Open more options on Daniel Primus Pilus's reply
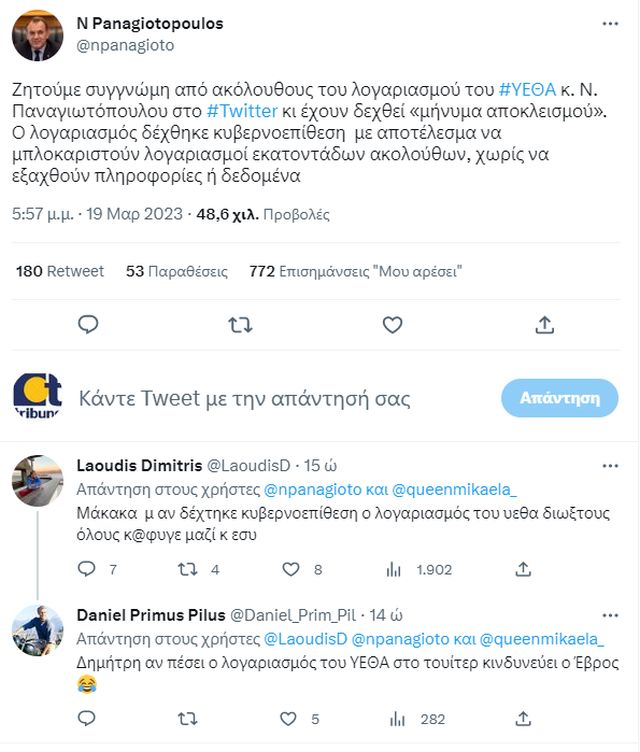Screen dimensions: 640x752 [609, 613]
